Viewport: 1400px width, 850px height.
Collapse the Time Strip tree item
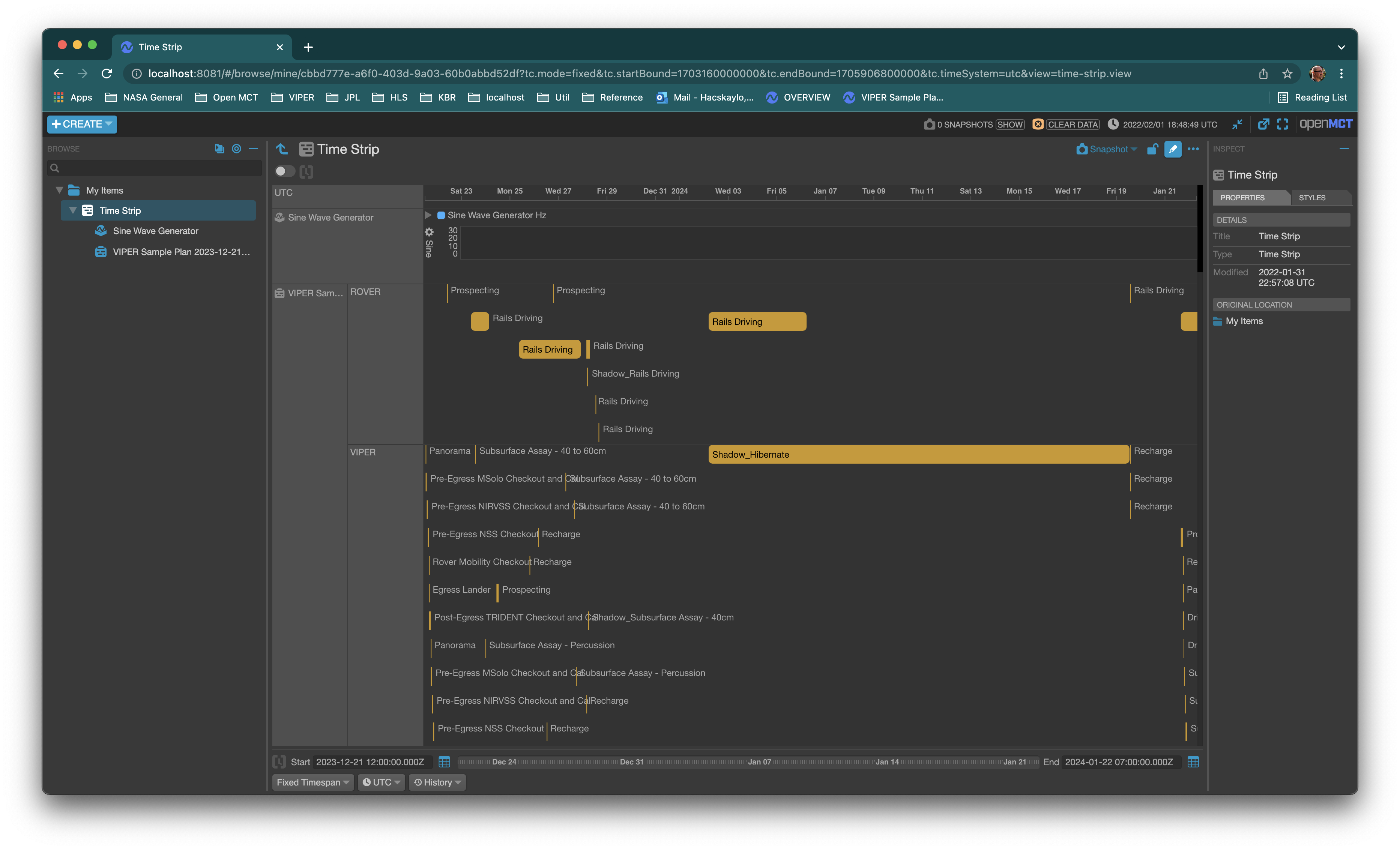[73, 210]
